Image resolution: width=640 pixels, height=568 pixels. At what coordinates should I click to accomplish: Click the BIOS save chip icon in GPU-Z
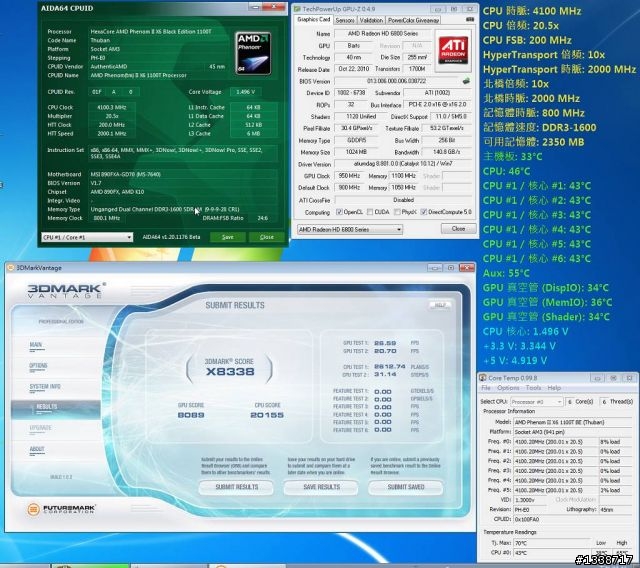click(x=466, y=81)
